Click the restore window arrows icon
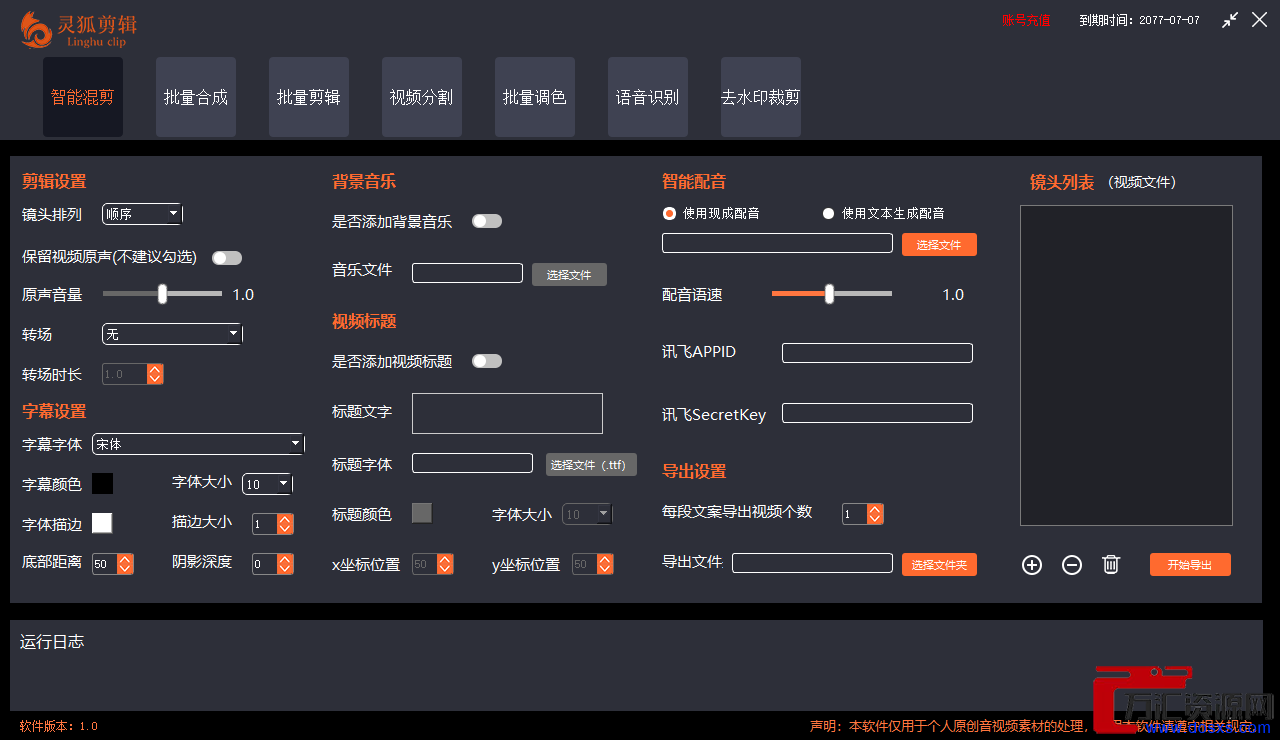The width and height of the screenshot is (1280, 740). [1230, 20]
